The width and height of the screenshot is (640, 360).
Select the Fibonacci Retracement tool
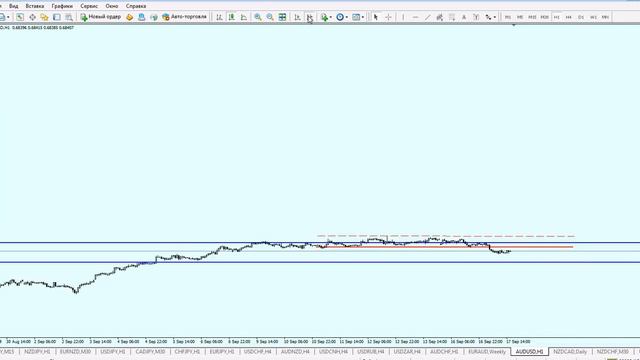pyautogui.click(x=452, y=17)
